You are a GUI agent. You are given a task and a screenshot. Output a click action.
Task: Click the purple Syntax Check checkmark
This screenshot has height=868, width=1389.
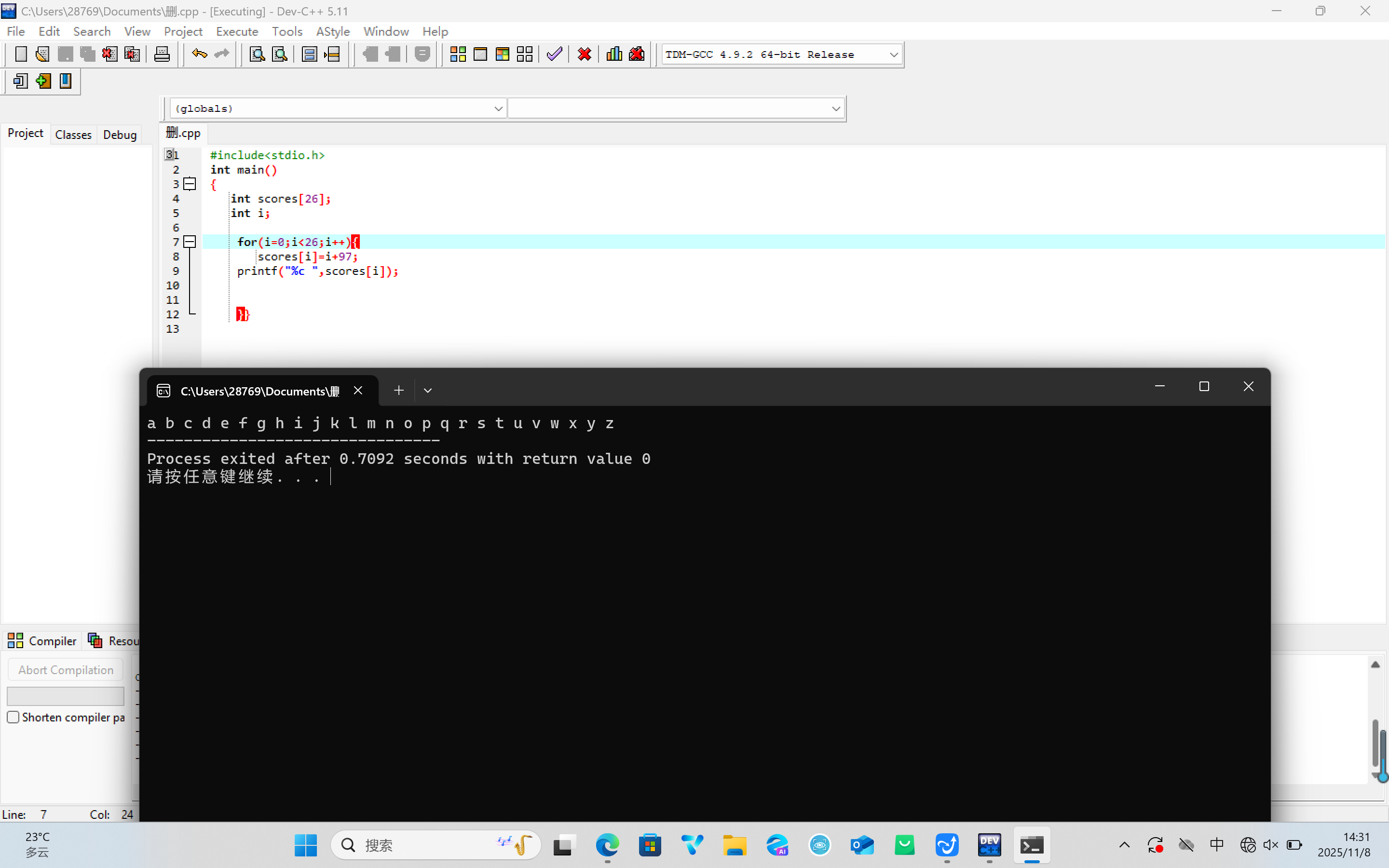coord(554,54)
